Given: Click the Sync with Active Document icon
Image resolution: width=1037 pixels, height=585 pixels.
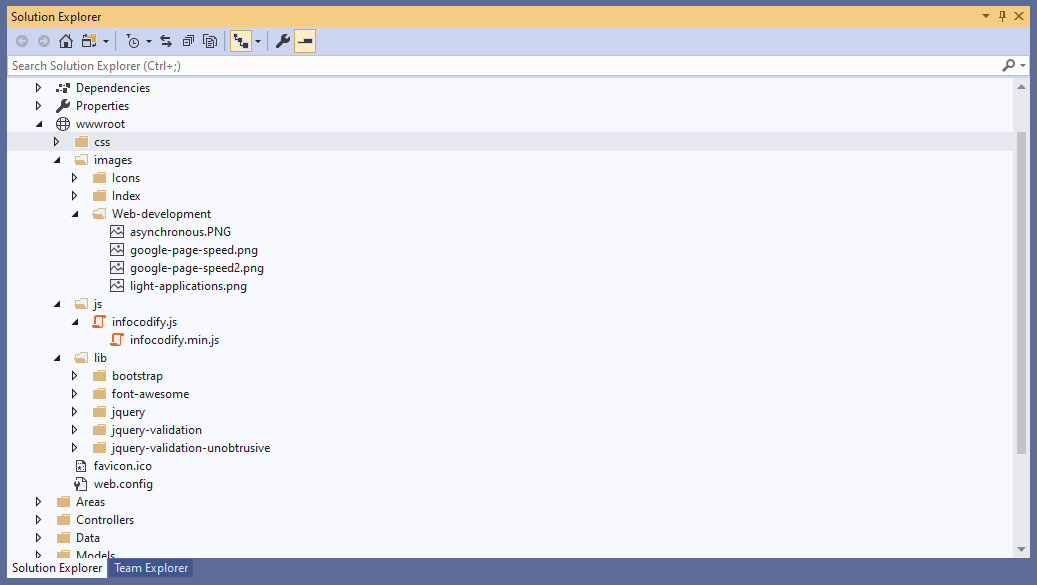Looking at the screenshot, I should click(166, 41).
